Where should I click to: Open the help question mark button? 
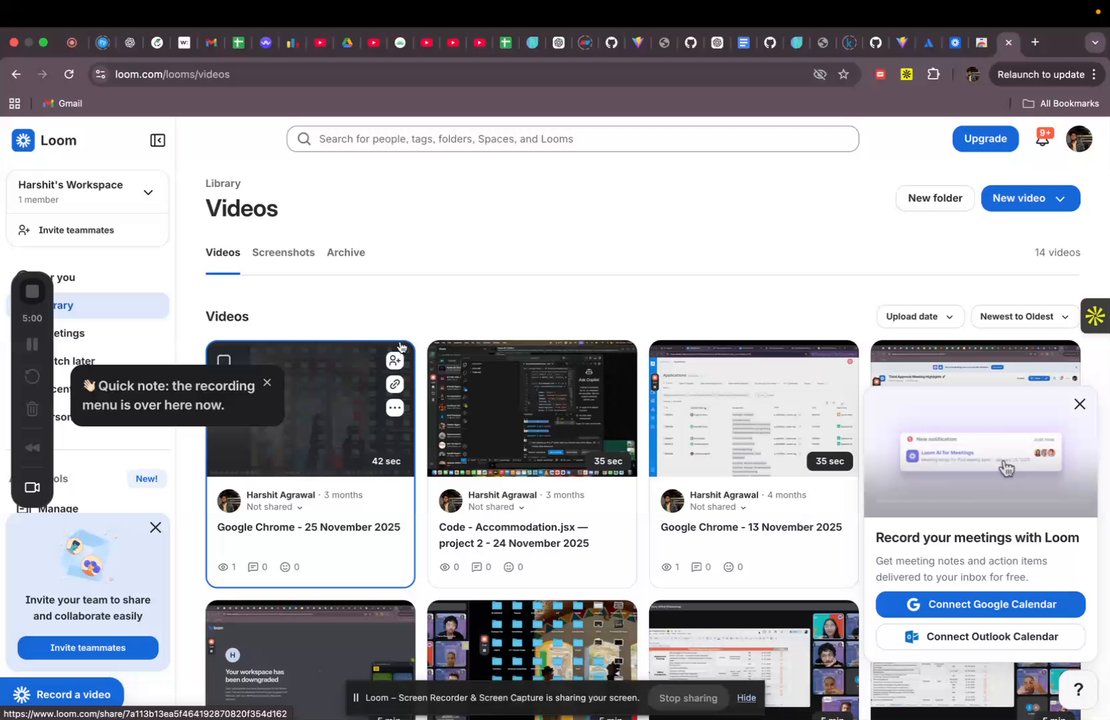[1078, 689]
